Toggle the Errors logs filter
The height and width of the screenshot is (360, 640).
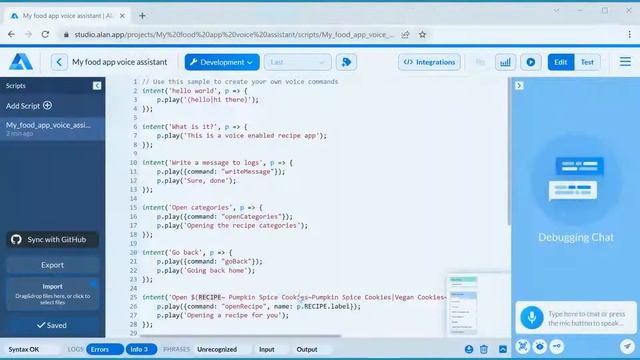pos(104,349)
